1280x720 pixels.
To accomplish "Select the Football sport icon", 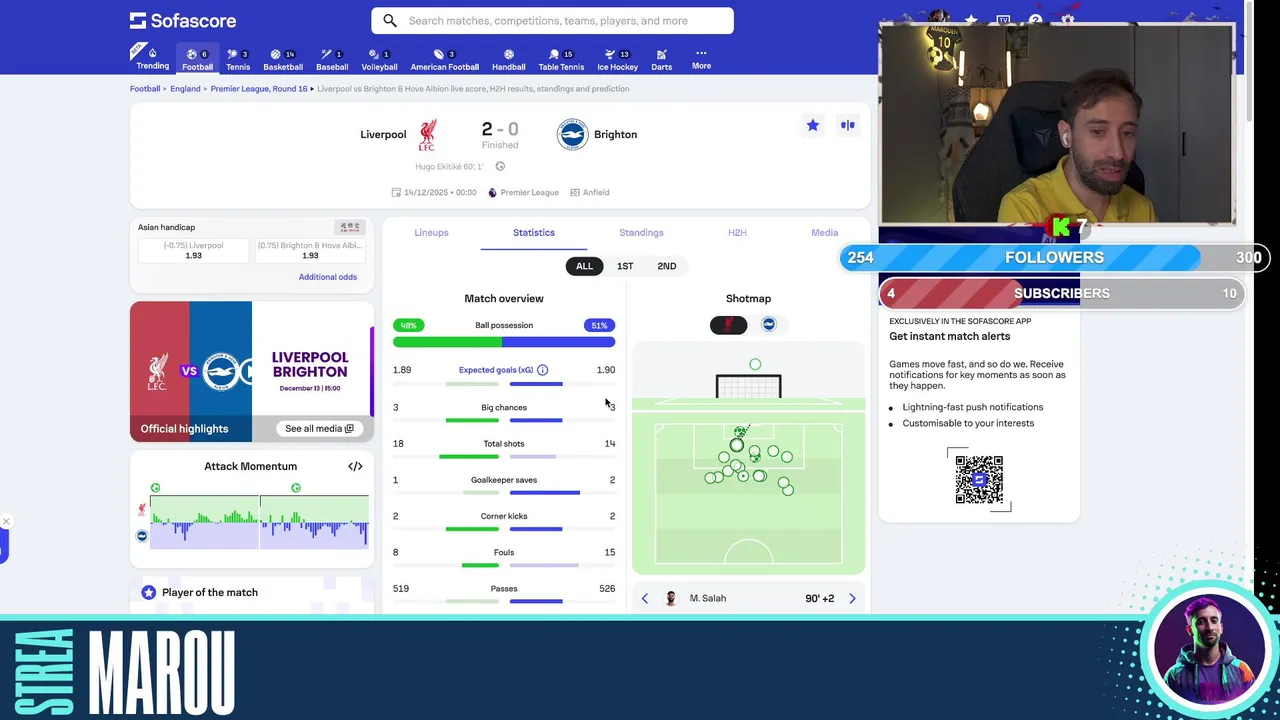I will click(x=197, y=58).
